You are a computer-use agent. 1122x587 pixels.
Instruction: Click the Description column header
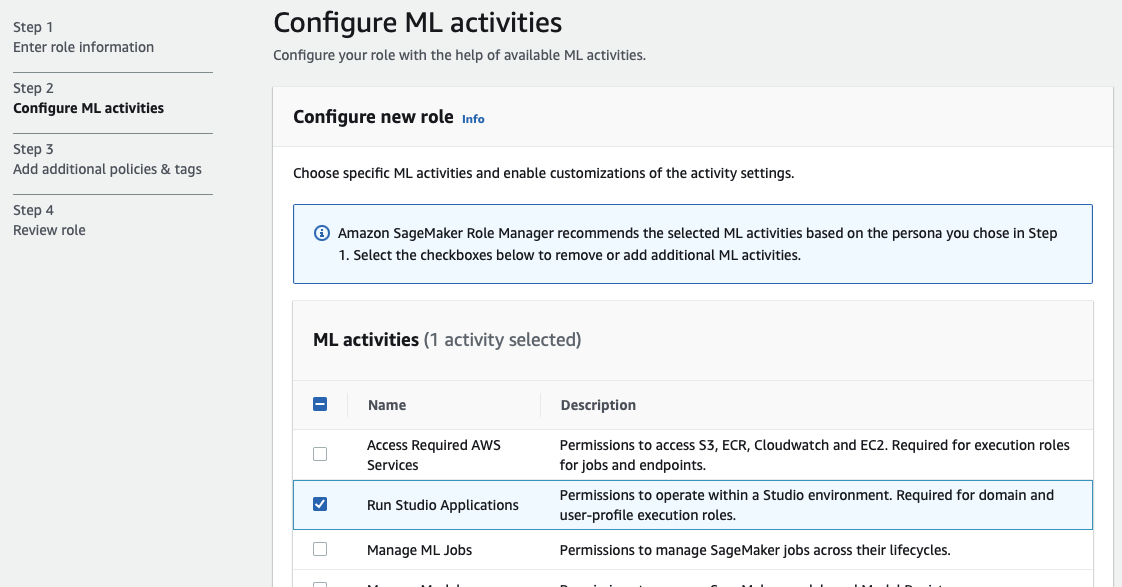[x=598, y=405]
